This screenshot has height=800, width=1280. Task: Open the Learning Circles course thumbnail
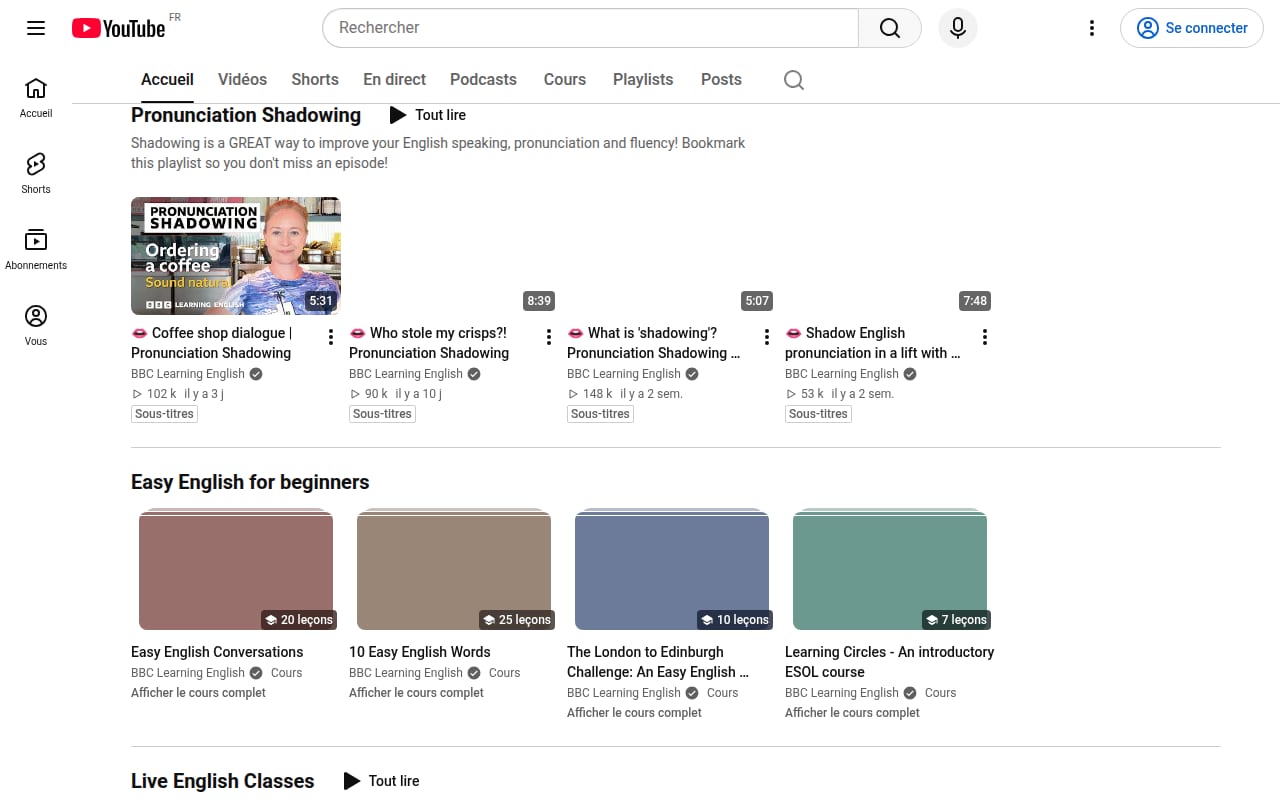[890, 569]
